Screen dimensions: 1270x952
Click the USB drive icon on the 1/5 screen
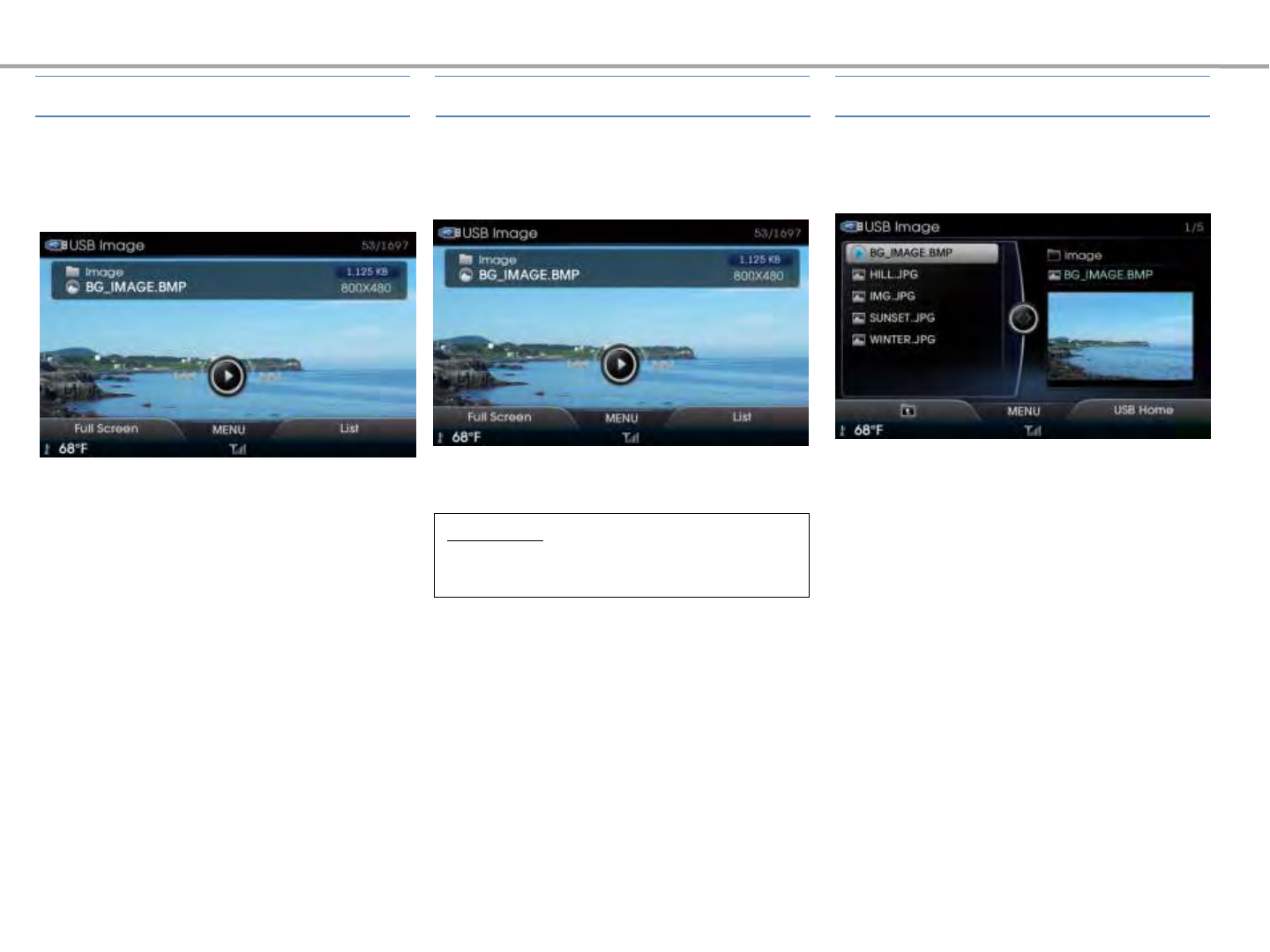pos(851,227)
